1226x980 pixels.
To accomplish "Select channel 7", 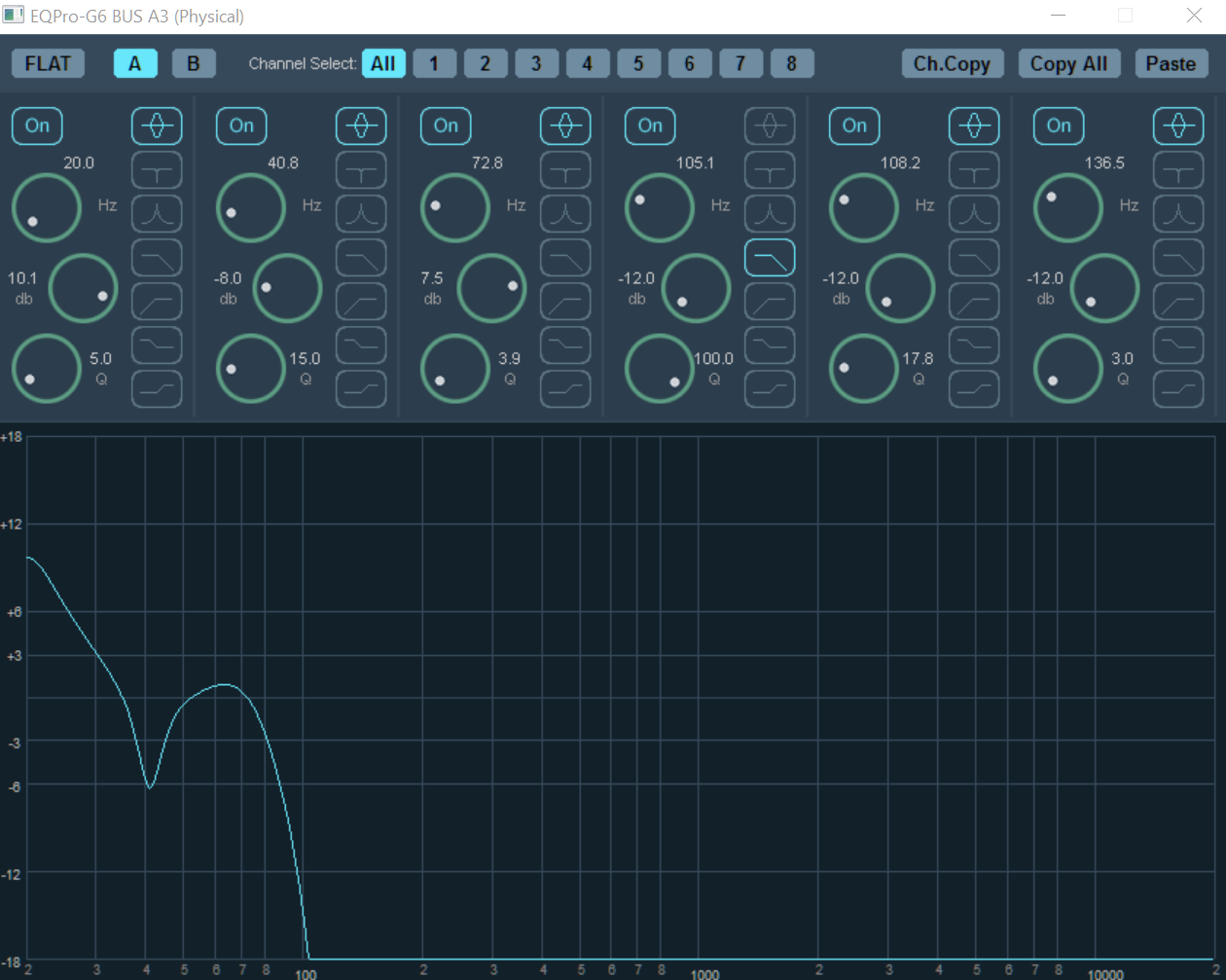I will 740,63.
